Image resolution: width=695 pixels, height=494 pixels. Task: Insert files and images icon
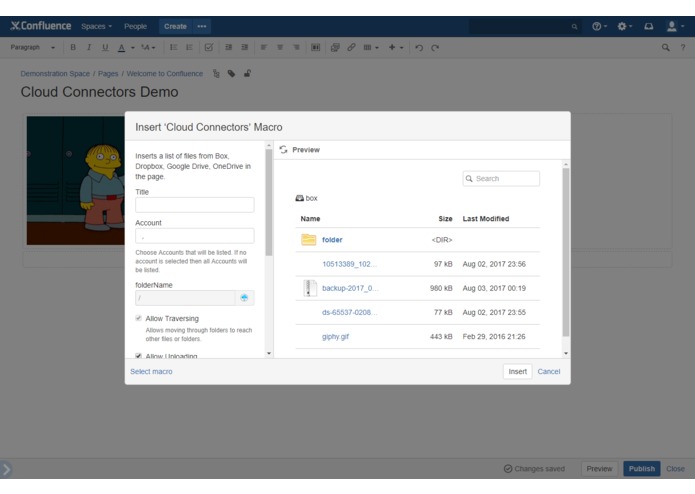(x=335, y=47)
